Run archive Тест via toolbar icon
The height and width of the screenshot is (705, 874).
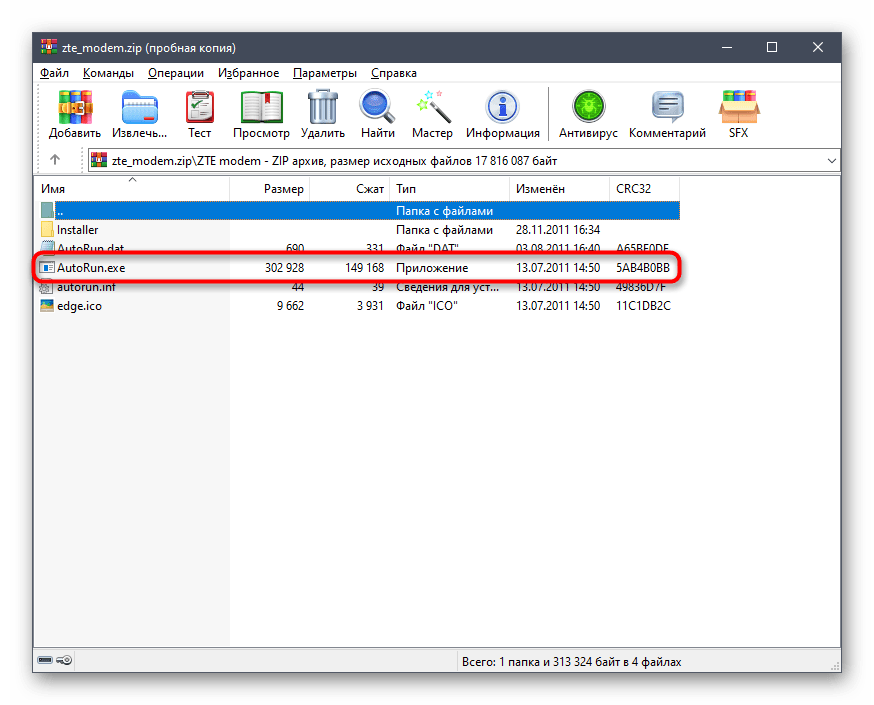click(x=200, y=107)
